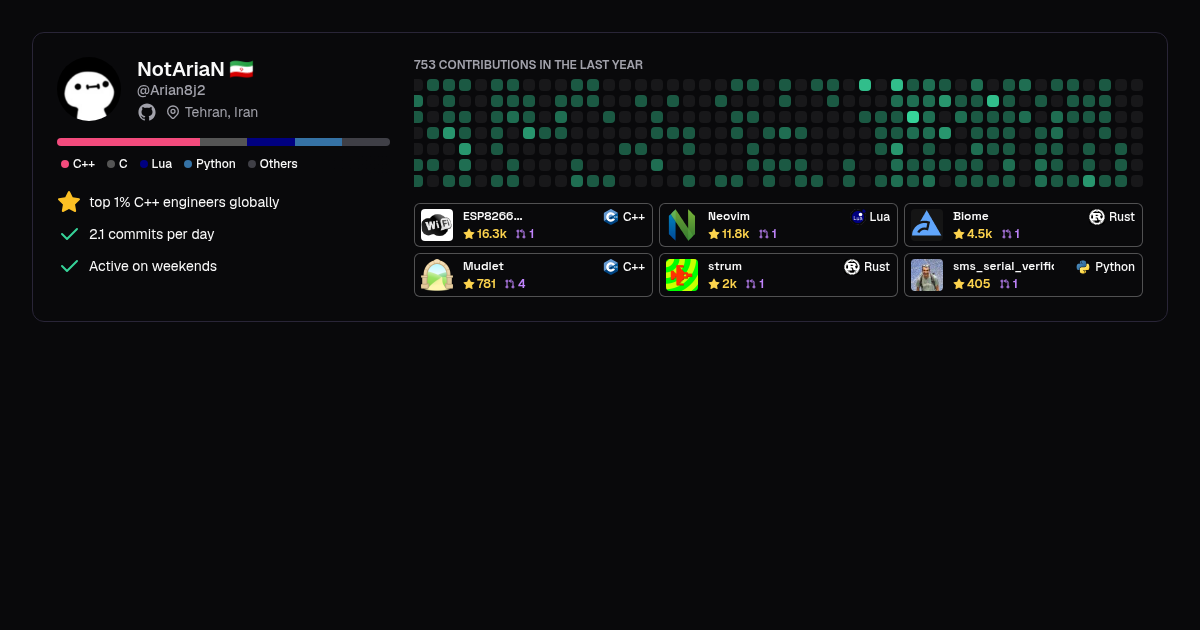This screenshot has height=630, width=1200.
Task: Open the Neovim repository logo
Action: (x=682, y=225)
